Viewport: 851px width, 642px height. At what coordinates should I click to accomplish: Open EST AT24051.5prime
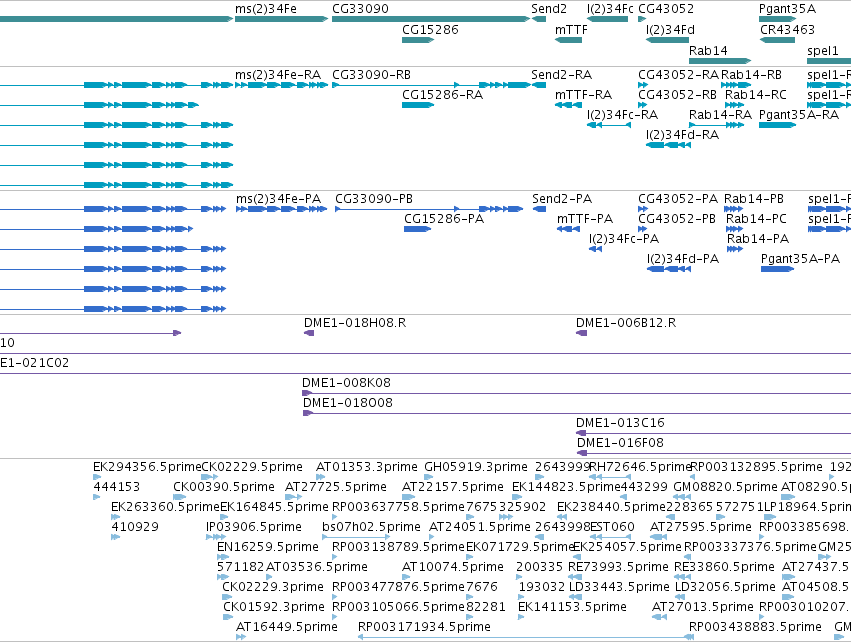click(x=479, y=527)
